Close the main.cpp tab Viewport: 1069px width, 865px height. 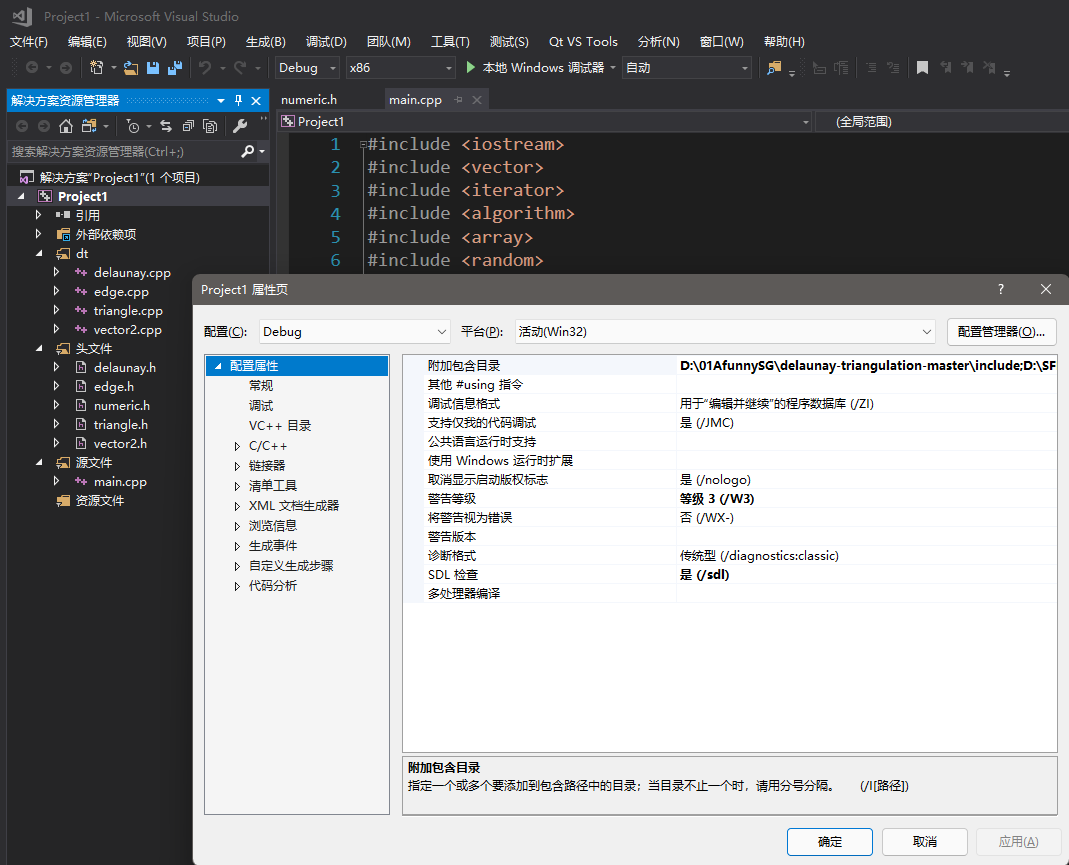[477, 100]
